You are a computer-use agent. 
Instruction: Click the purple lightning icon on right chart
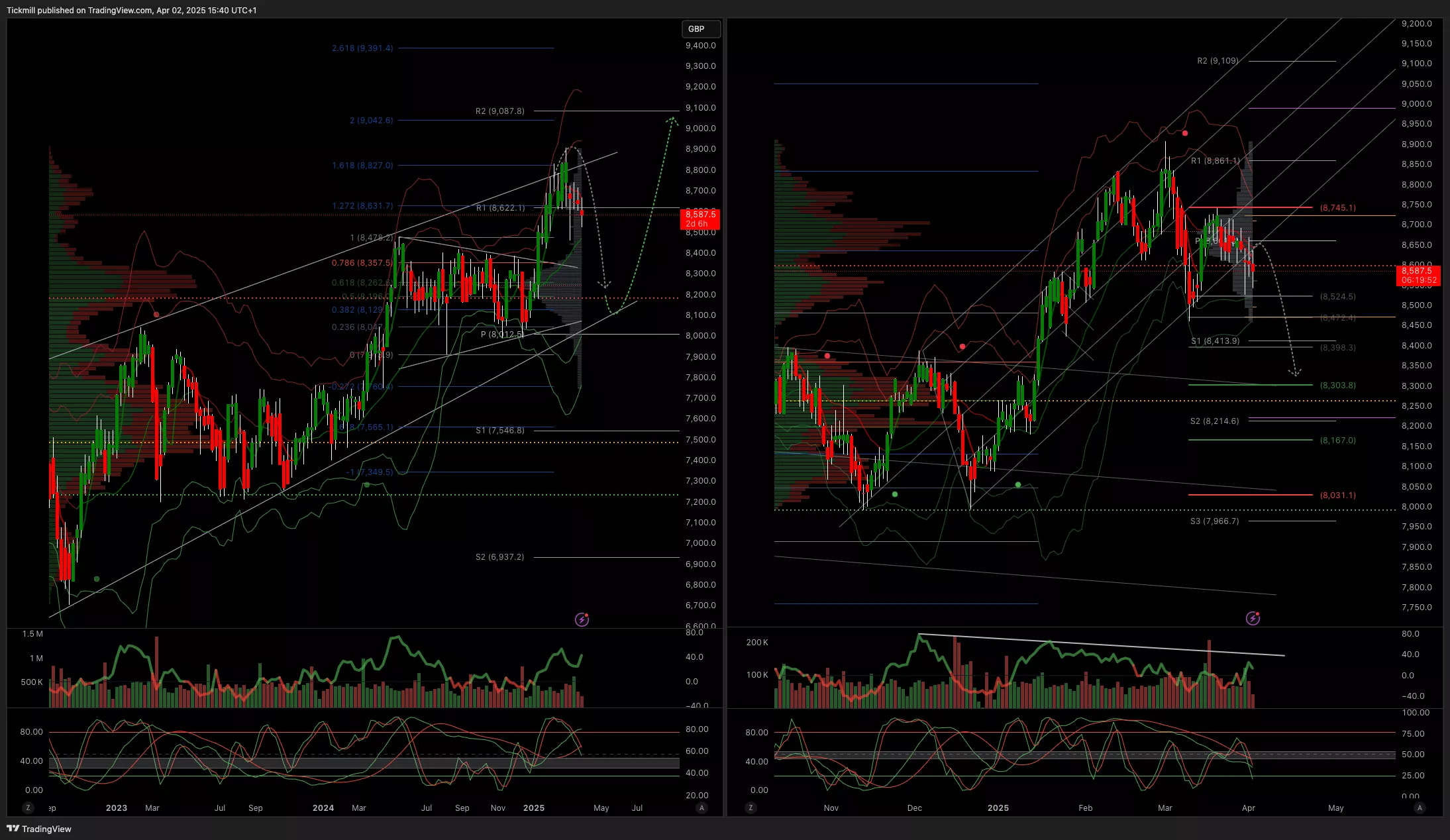click(1253, 618)
